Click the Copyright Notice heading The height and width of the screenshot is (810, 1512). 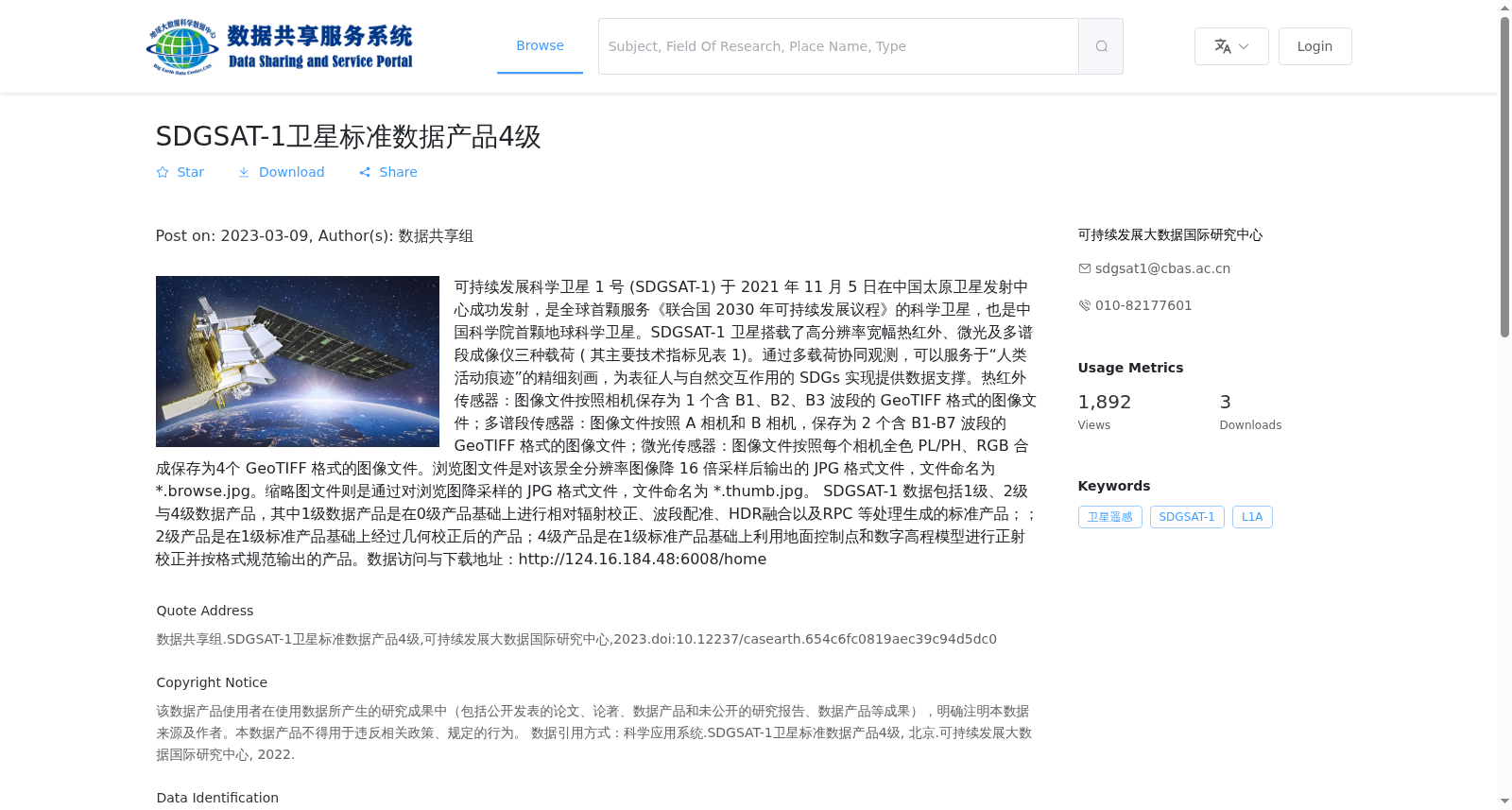[x=212, y=682]
